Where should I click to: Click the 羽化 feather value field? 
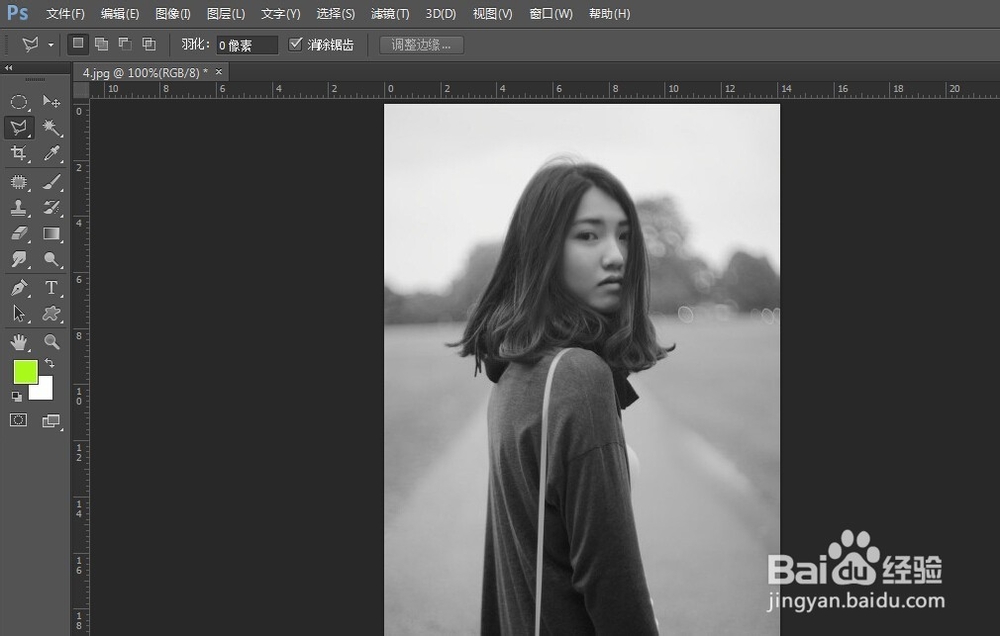pyautogui.click(x=247, y=45)
